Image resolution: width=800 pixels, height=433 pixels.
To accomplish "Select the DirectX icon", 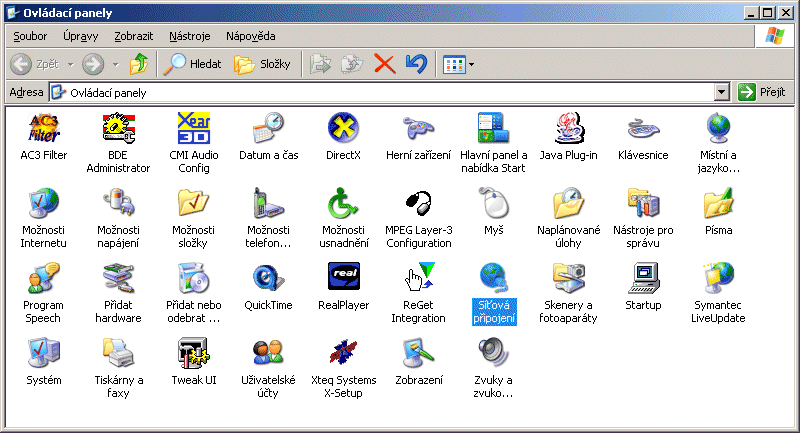I will click(343, 129).
